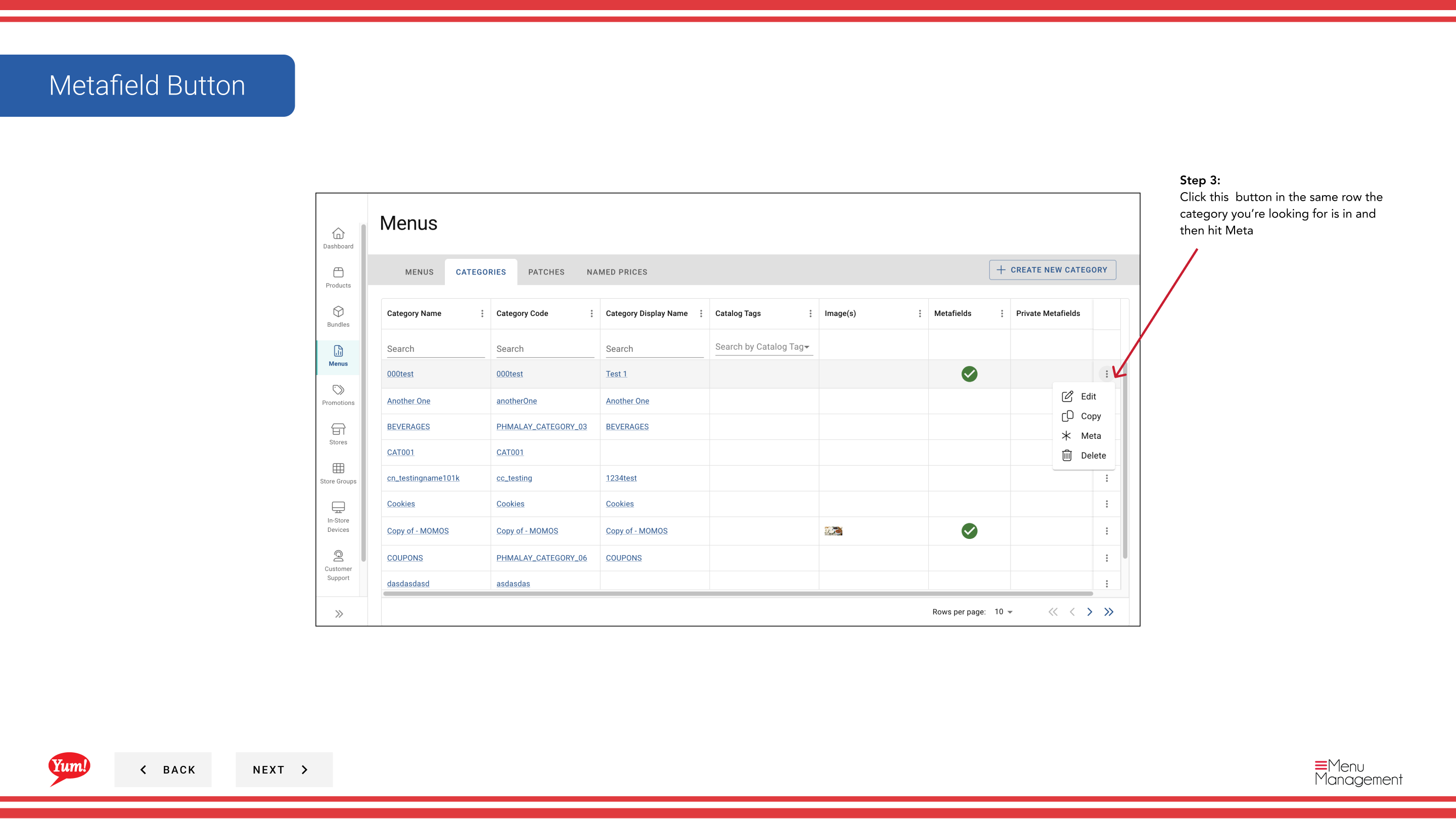Switch to the PATCHES tab
This screenshot has width=1456, height=819.
point(546,272)
